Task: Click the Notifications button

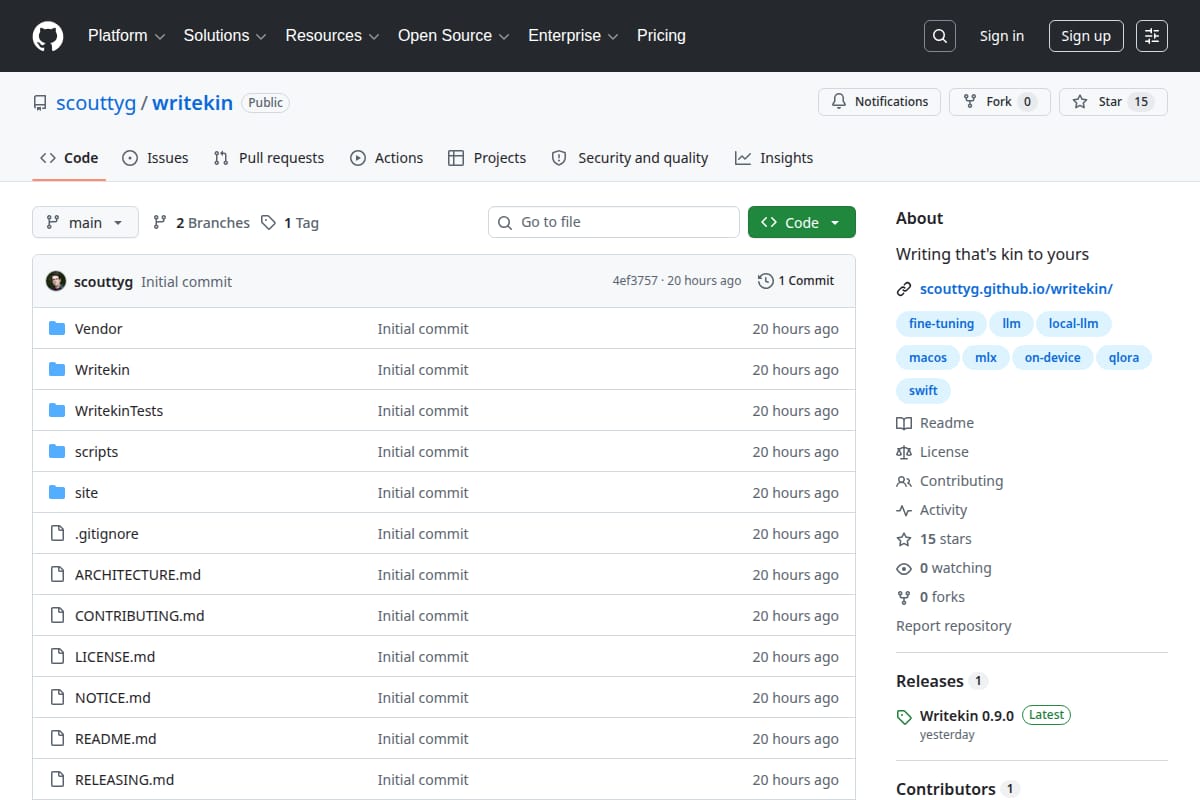Action: (880, 102)
